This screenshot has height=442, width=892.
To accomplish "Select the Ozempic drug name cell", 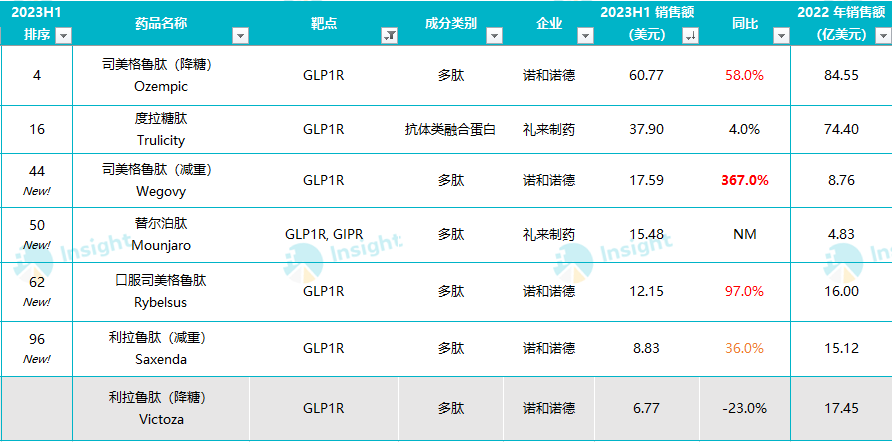I will tap(162, 76).
